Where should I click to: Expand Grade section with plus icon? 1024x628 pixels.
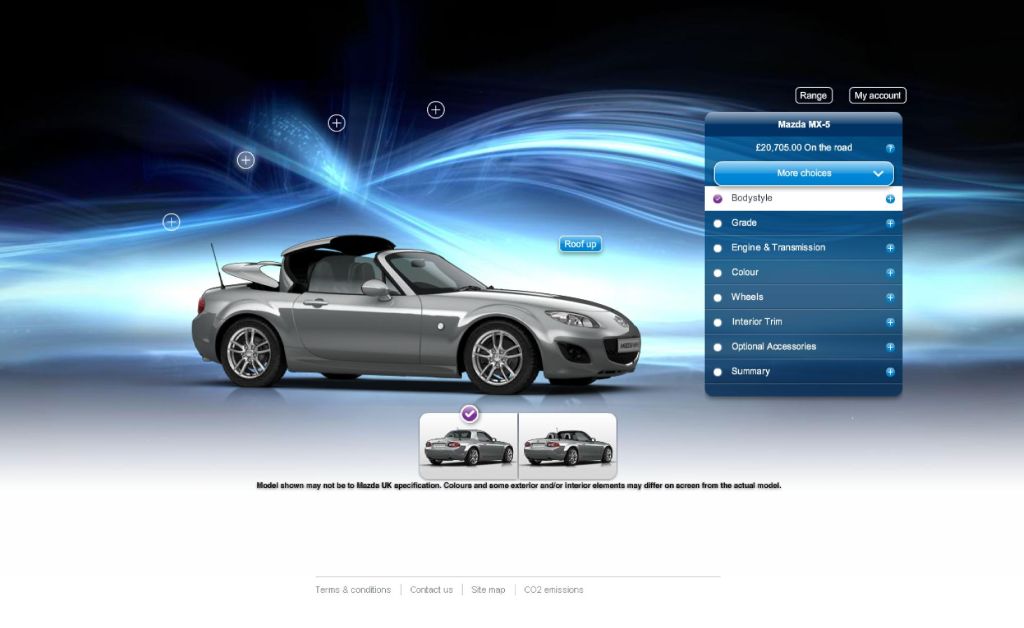890,223
